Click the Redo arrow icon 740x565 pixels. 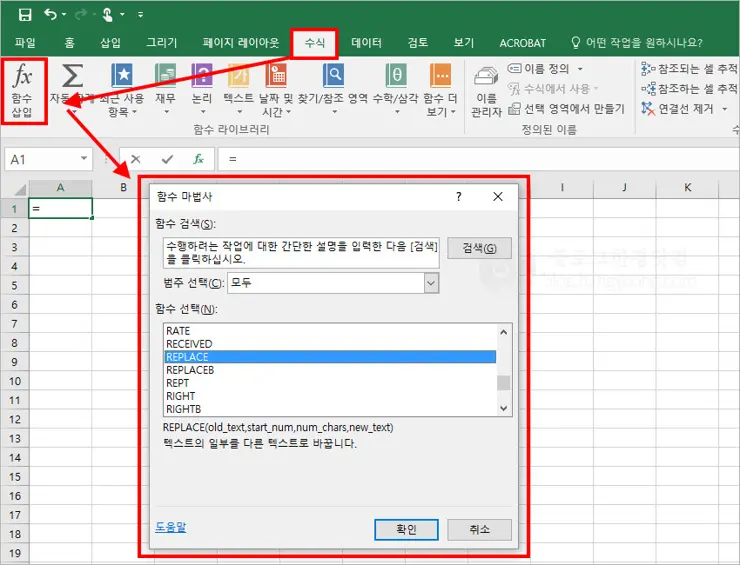[81, 15]
